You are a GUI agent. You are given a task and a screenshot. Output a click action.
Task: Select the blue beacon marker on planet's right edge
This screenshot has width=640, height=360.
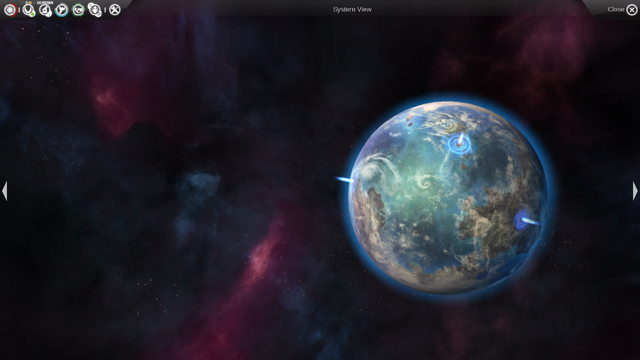click(x=526, y=220)
